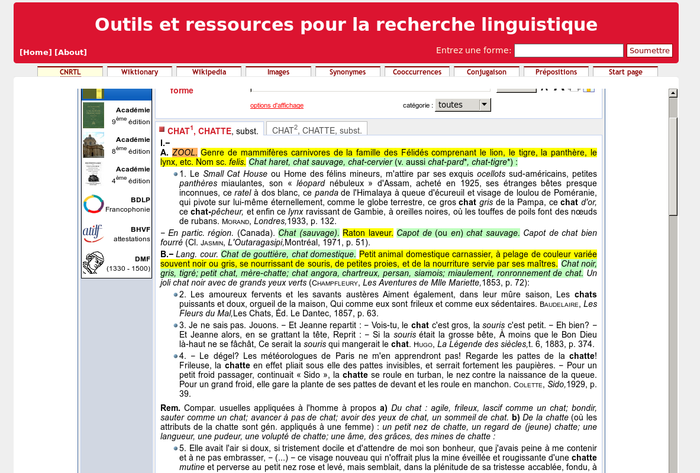700x473 pixels.
Task: Switch to the Wikipedia tab
Action: tap(209, 72)
